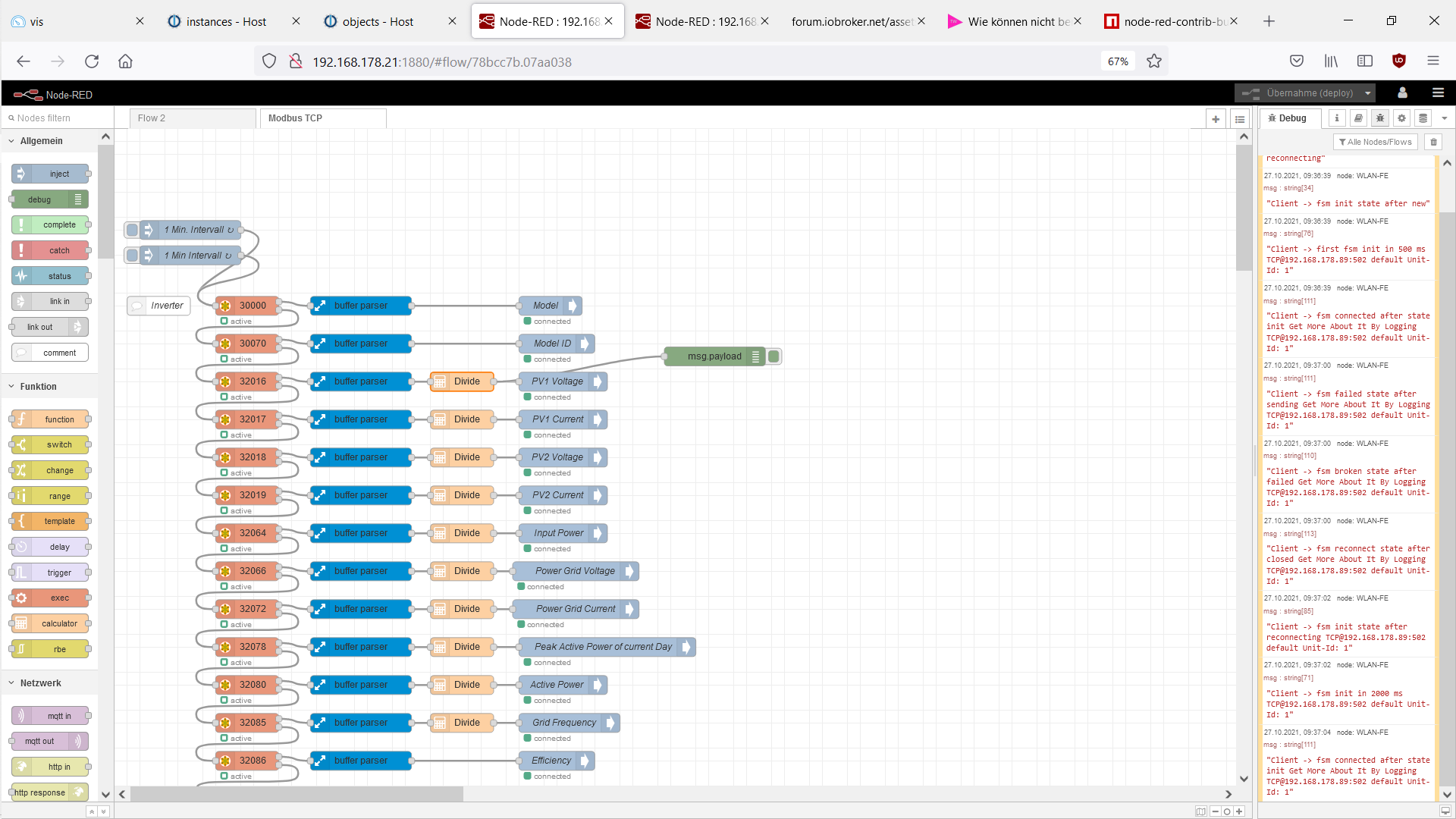Expand all palette categories double-arrow icon
The image size is (1456, 819).
click(x=104, y=811)
